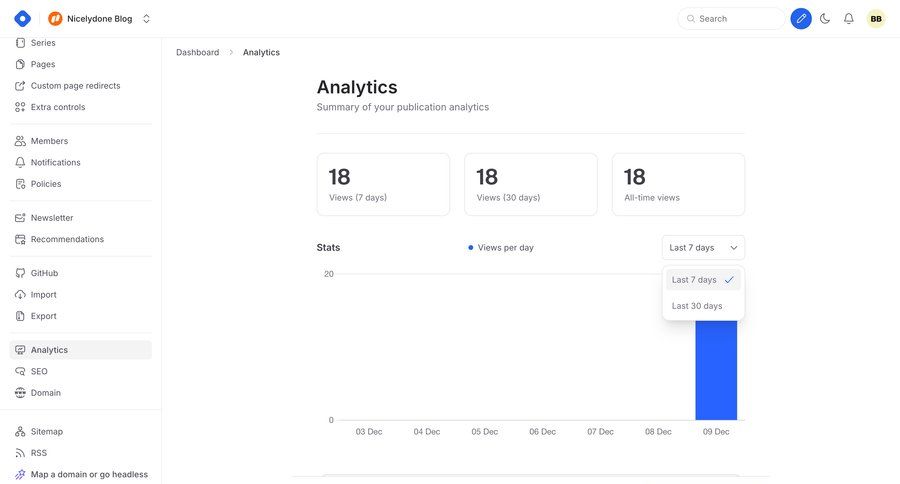900x484 pixels.
Task: Open the notifications bell in header
Action: pos(848,18)
